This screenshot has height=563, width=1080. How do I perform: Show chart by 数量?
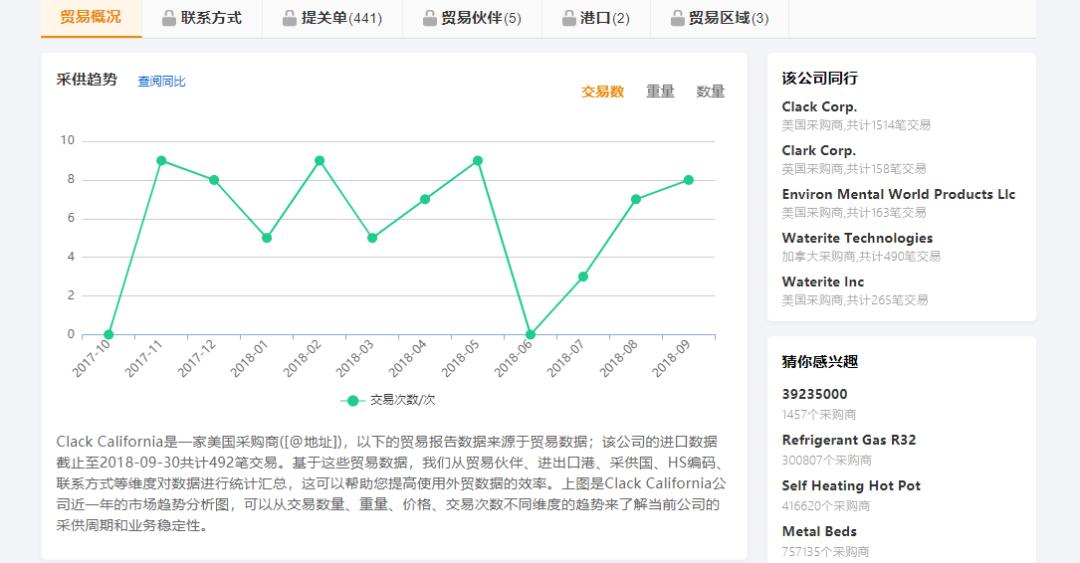[711, 92]
